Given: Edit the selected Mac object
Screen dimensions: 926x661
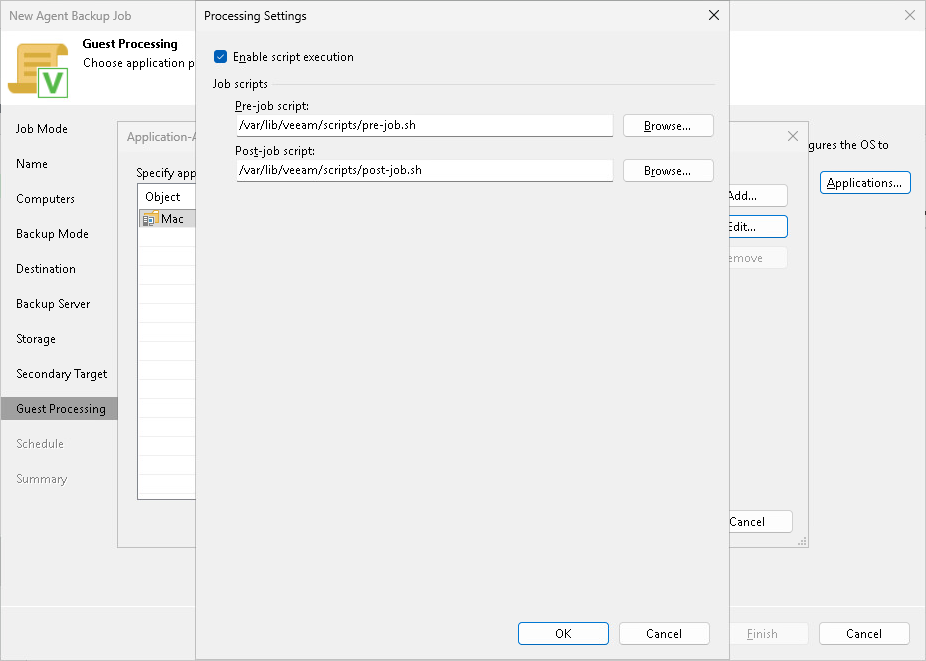Looking at the screenshot, I should (x=755, y=226).
